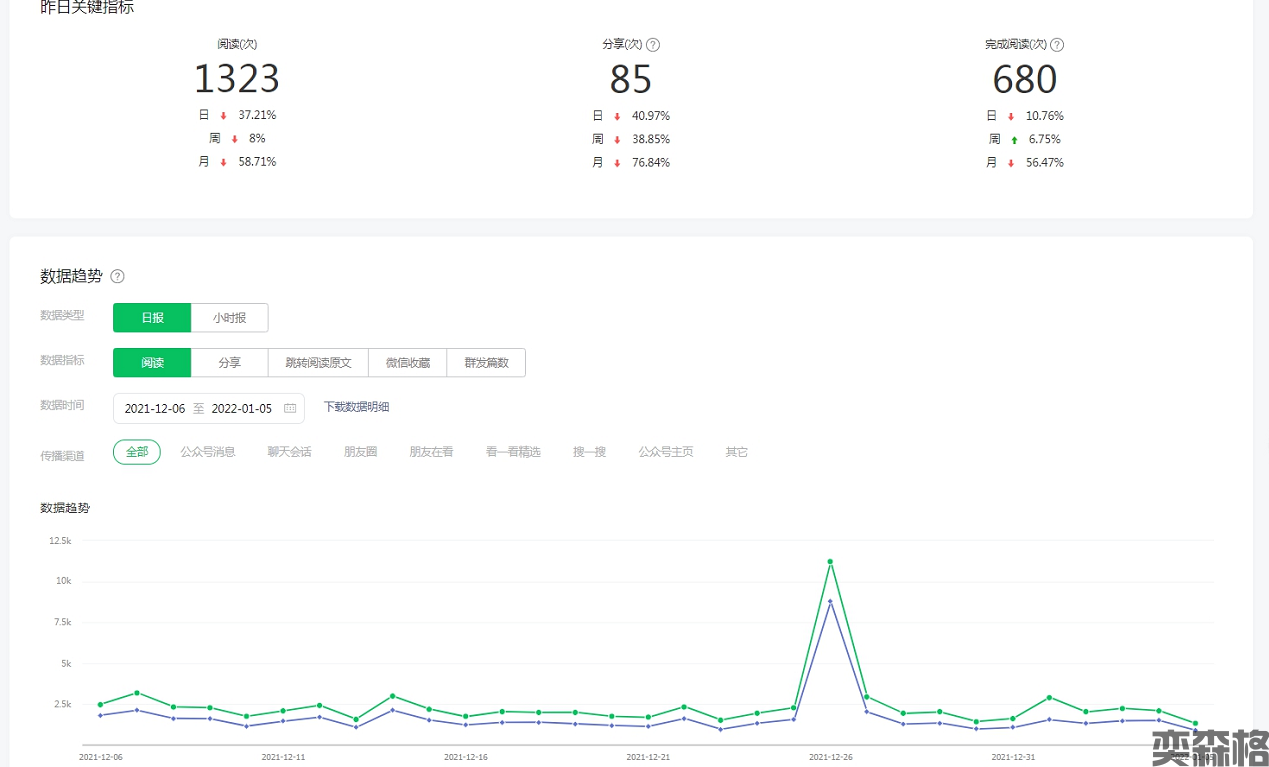Screen dimensions: 1269x767
Task: Click 下载数据明细 download link
Action: [356, 407]
